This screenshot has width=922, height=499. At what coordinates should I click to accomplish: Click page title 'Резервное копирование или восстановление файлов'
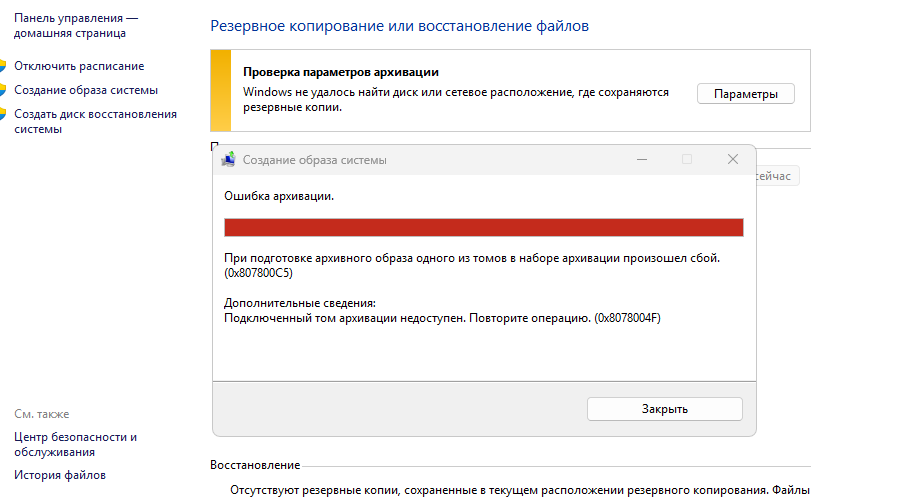tap(399, 26)
